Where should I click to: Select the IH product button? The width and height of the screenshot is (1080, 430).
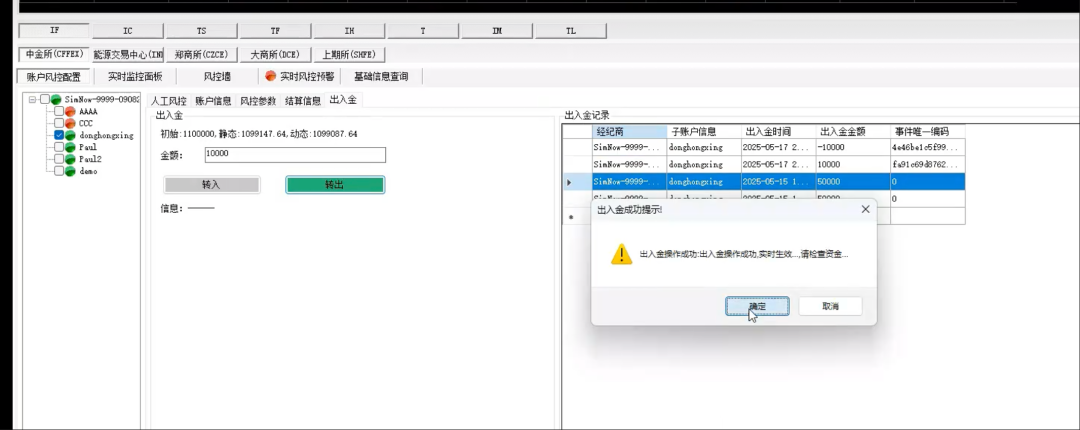tap(349, 31)
